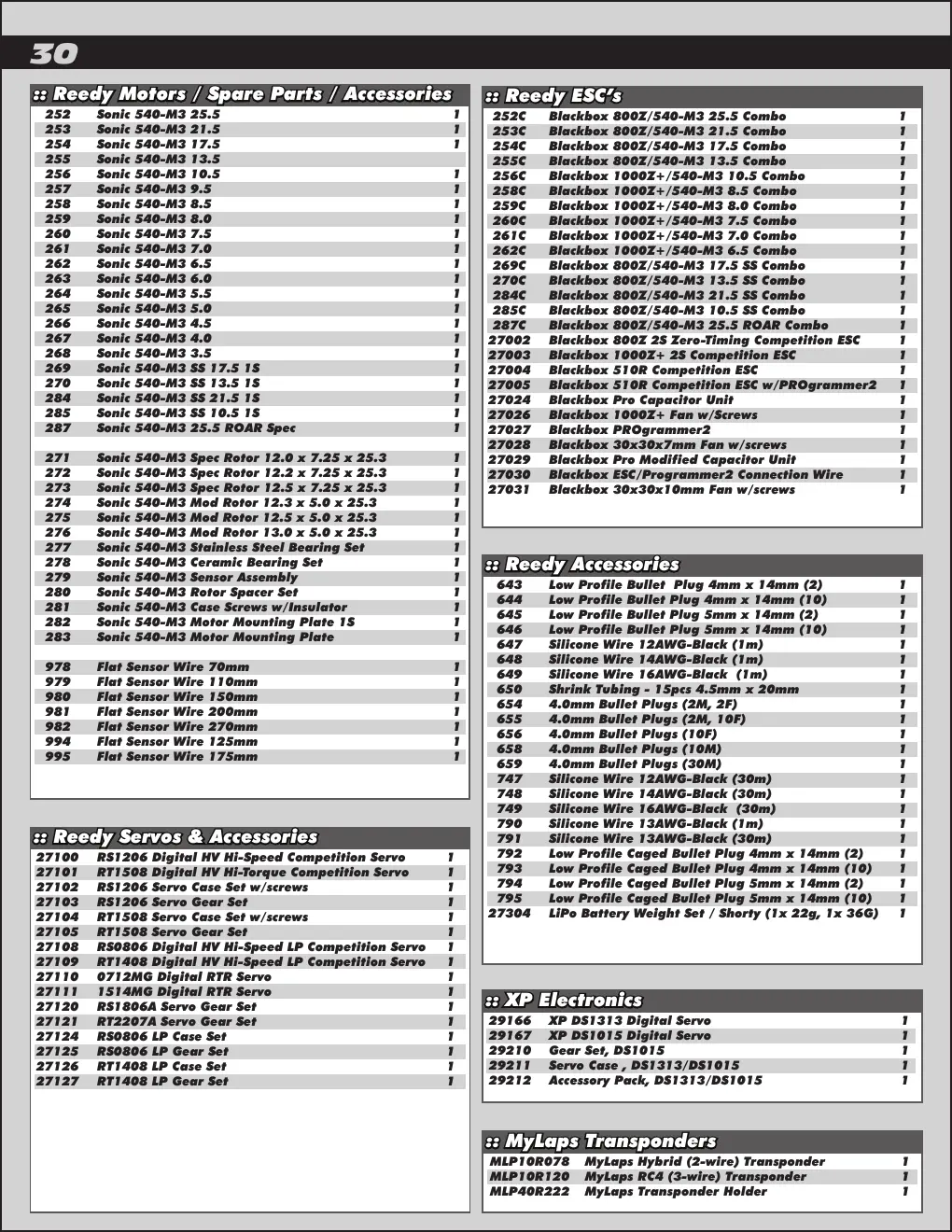
Task: Click the page number 30
Action: [x=53, y=54]
